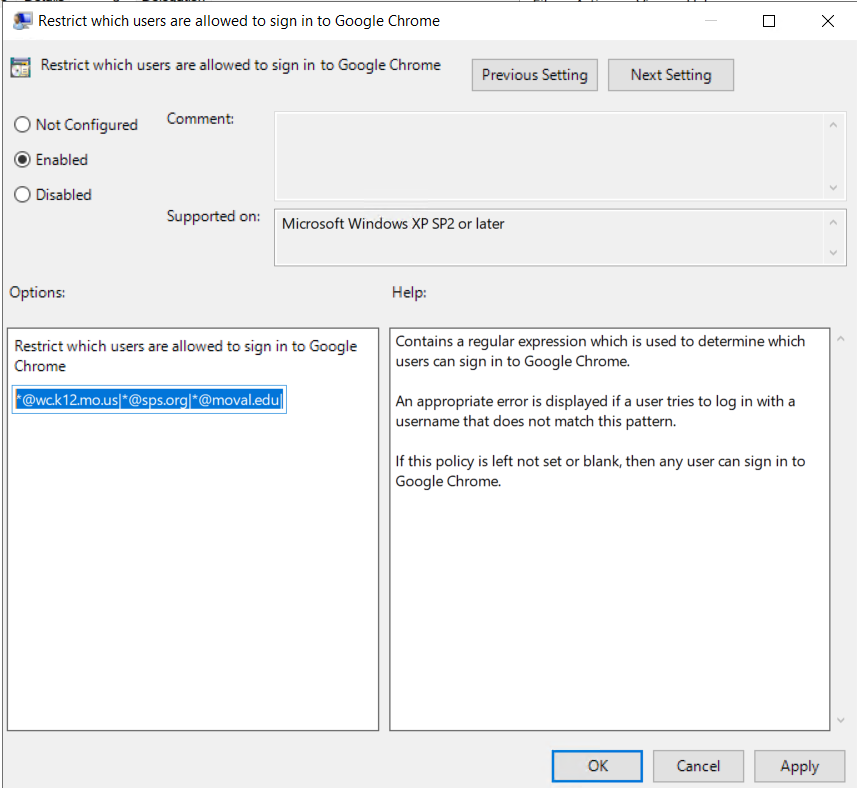Confirm the policy with OK
Image resolution: width=857 pixels, height=788 pixels.
pos(596,765)
